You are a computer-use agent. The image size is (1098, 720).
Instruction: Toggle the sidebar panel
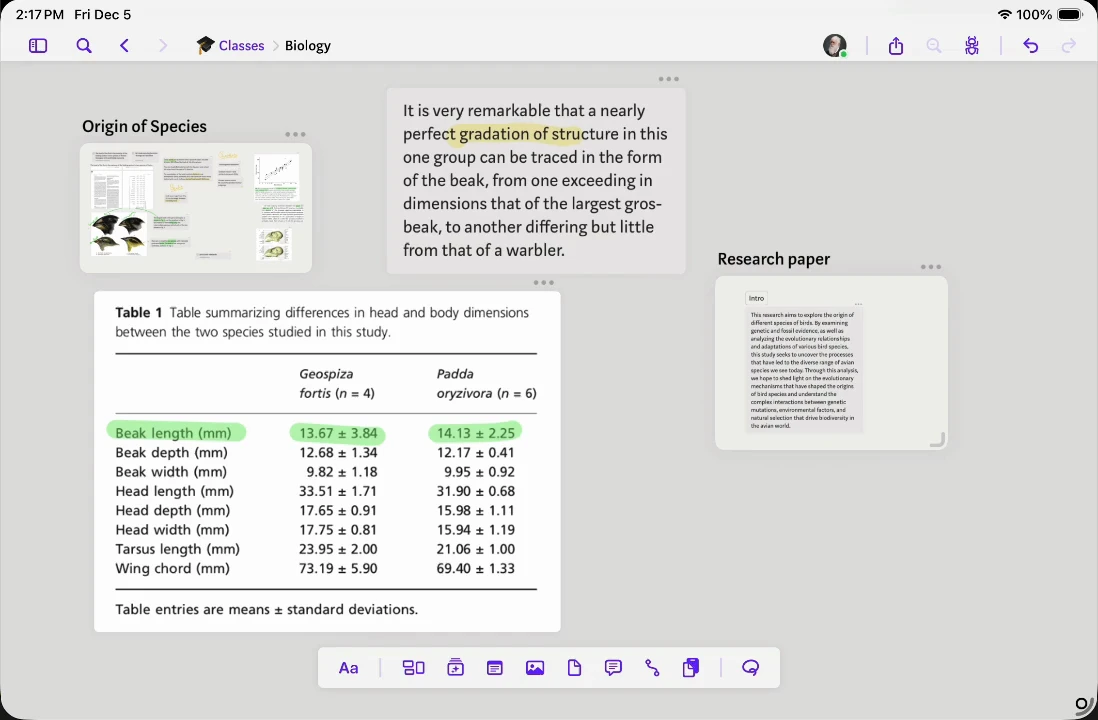38,46
